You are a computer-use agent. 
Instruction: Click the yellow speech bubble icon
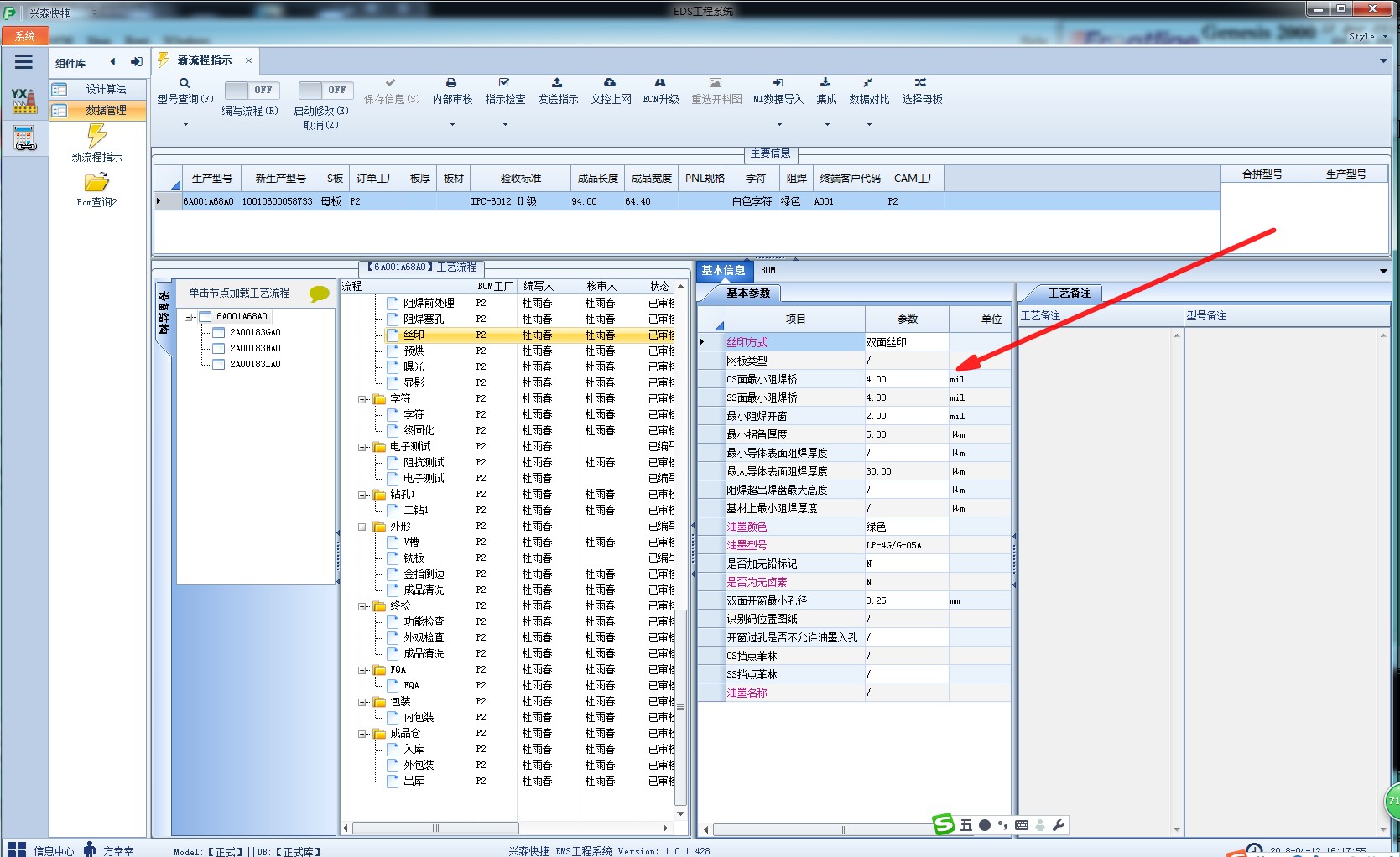click(320, 293)
